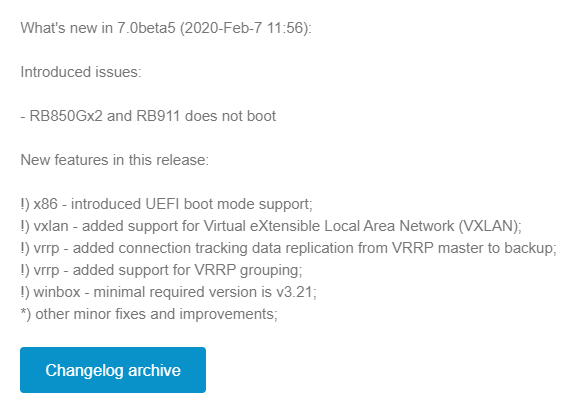The image size is (585, 417).
Task: Click the vrrp connection tracking replication line
Action: (288, 248)
